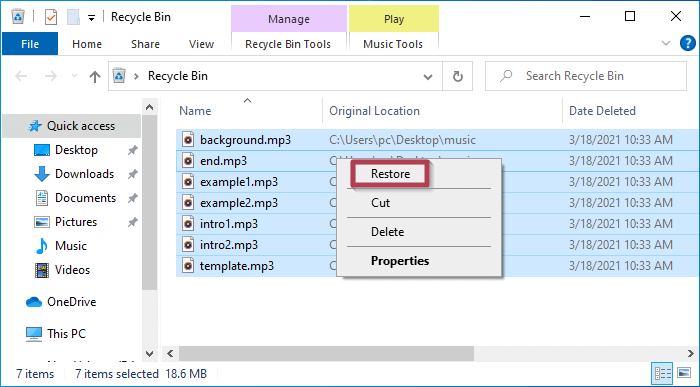Open the Music Tools tab
The height and width of the screenshot is (387, 700).
click(393, 44)
